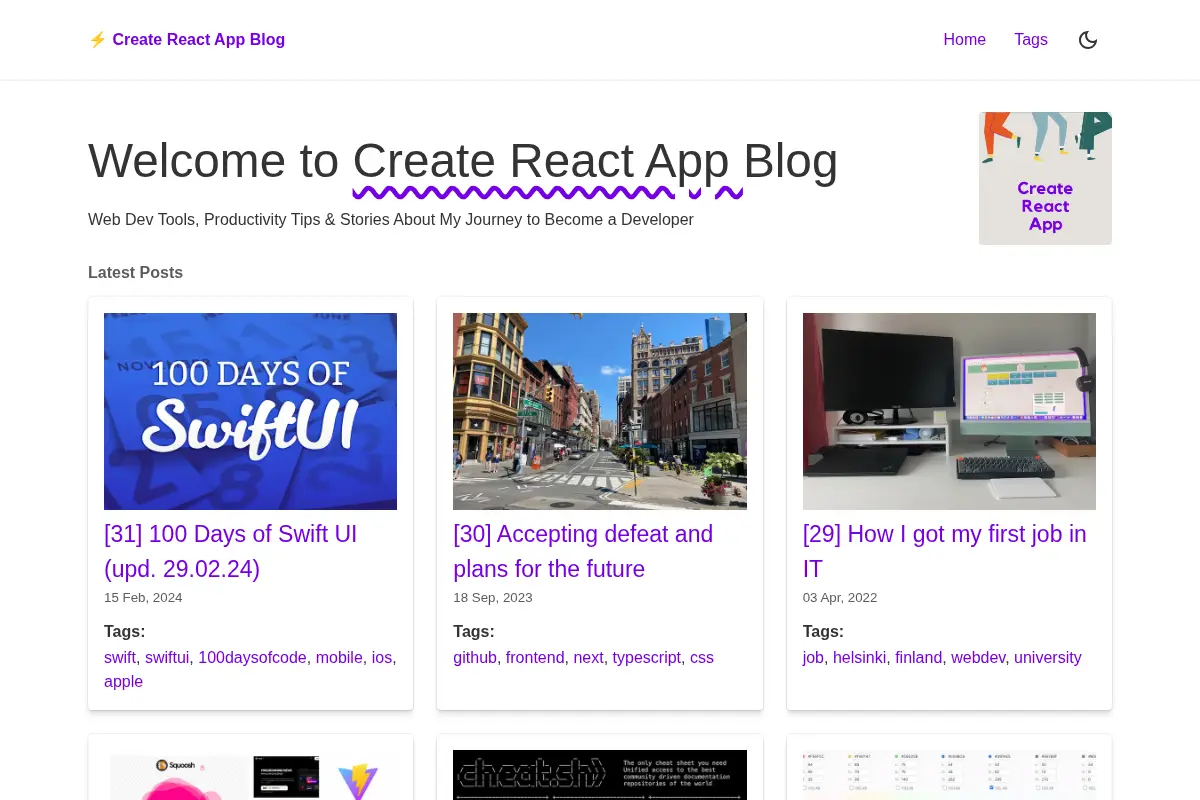Screen dimensions: 1200x800
Task: Select the apple tag
Action: click(123, 682)
